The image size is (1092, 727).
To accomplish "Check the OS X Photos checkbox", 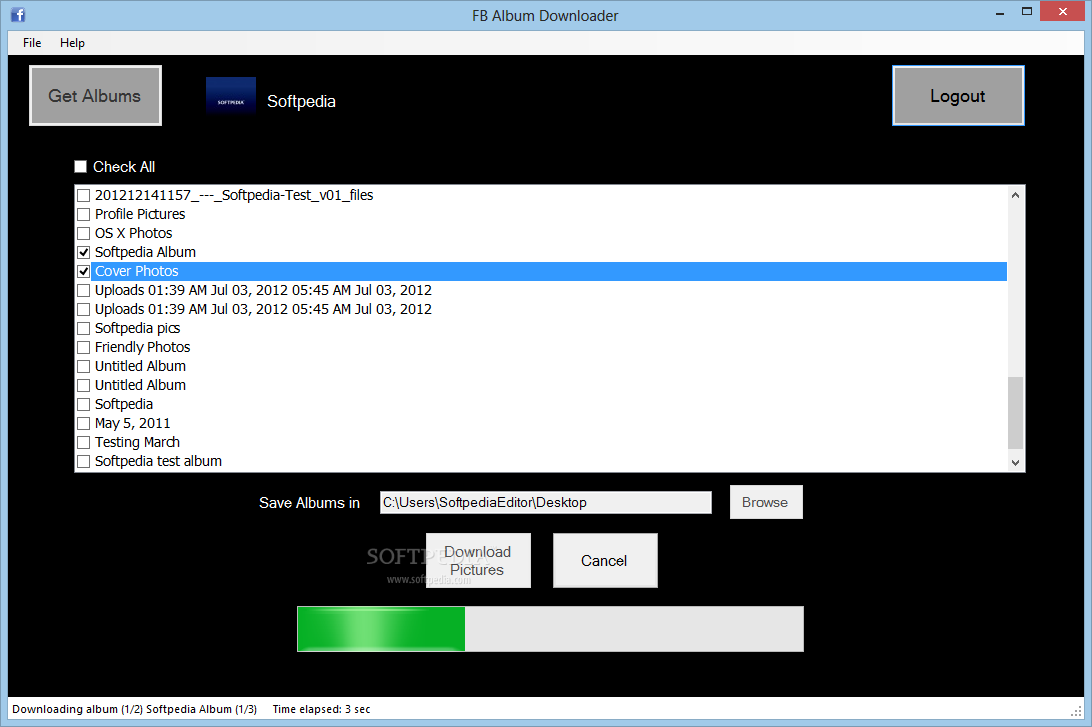I will 84,233.
